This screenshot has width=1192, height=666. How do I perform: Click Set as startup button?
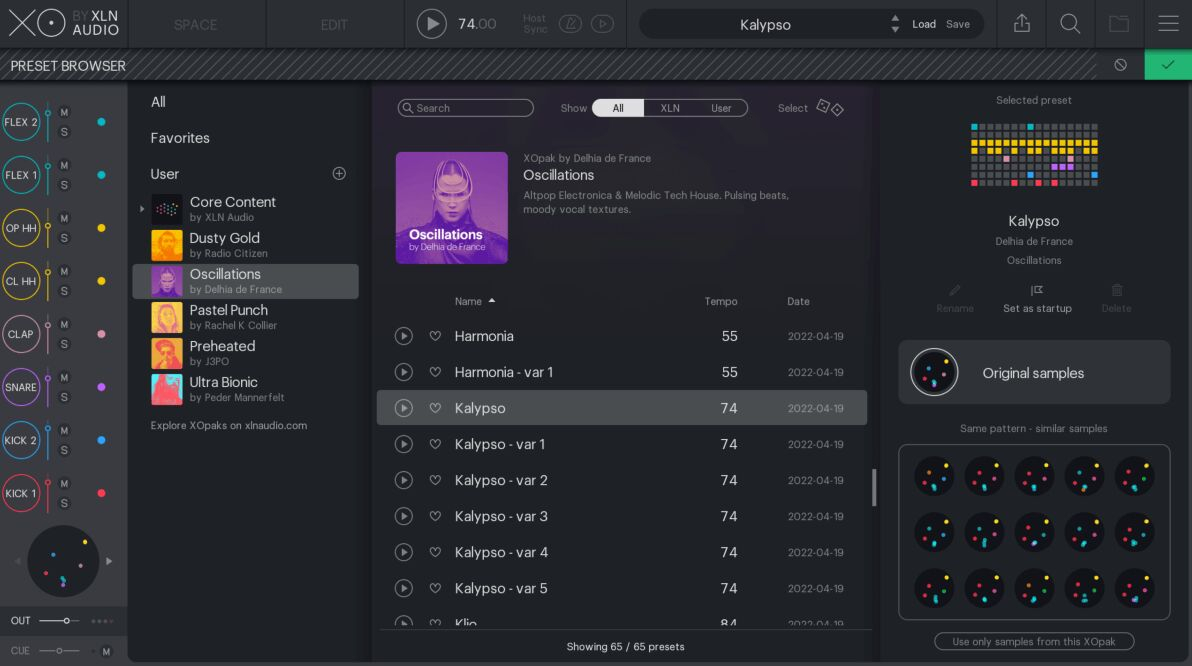[1037, 299]
